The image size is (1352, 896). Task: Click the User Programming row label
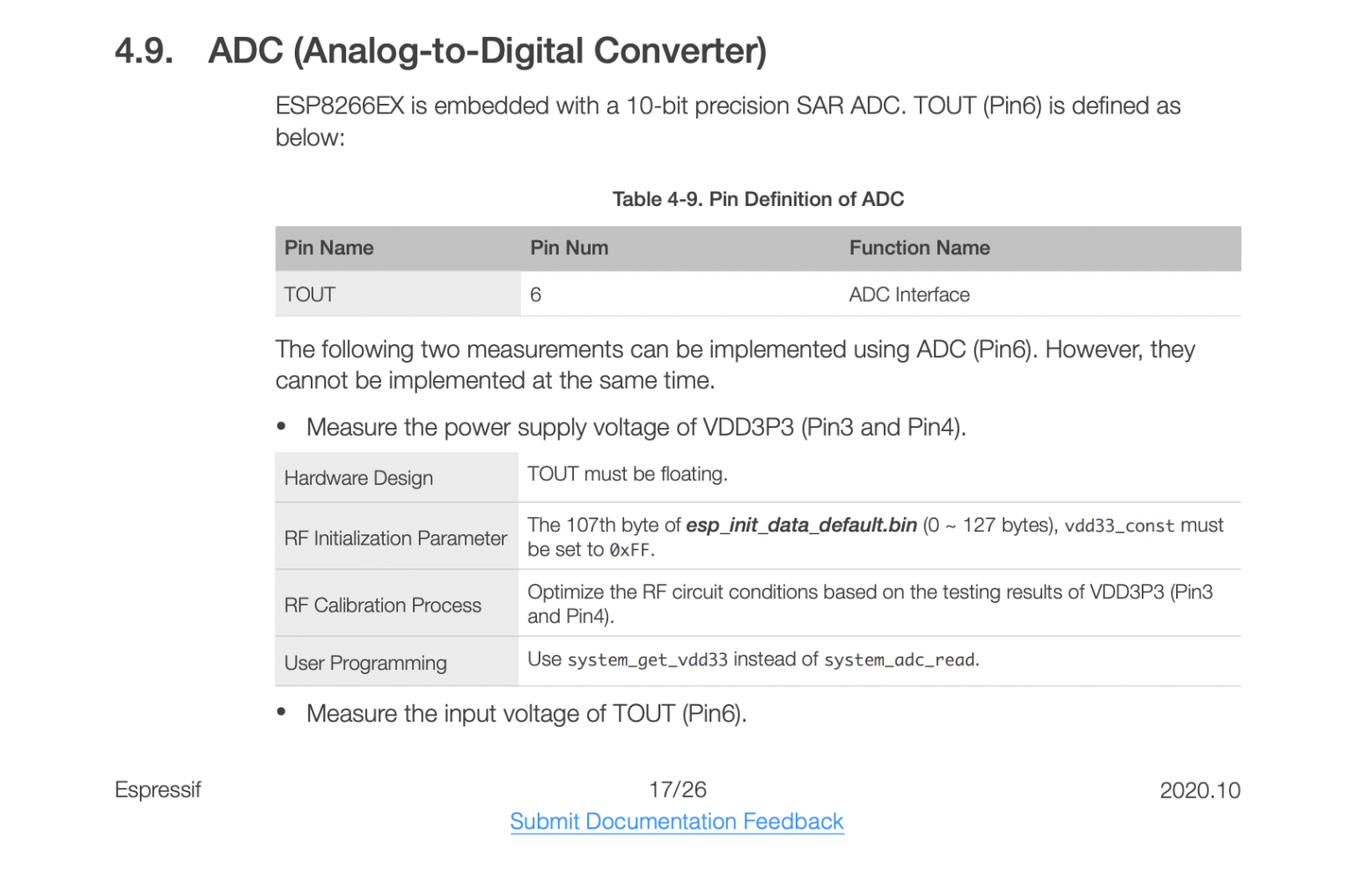(365, 663)
